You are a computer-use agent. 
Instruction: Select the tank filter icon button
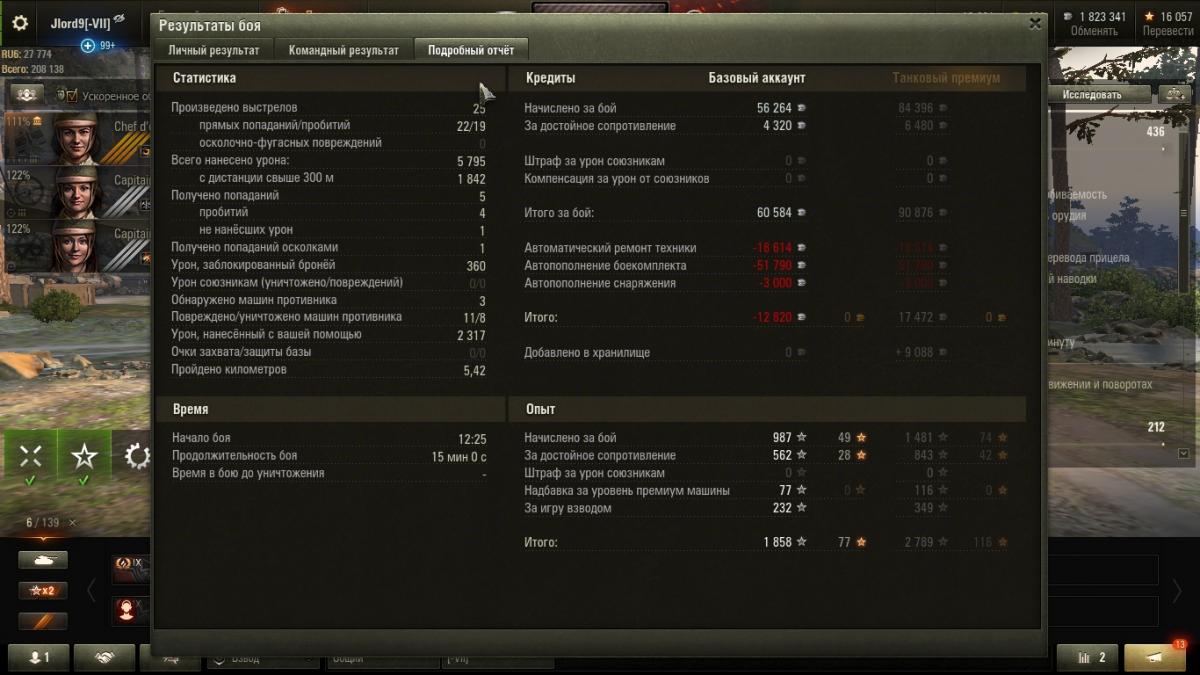tap(43, 560)
